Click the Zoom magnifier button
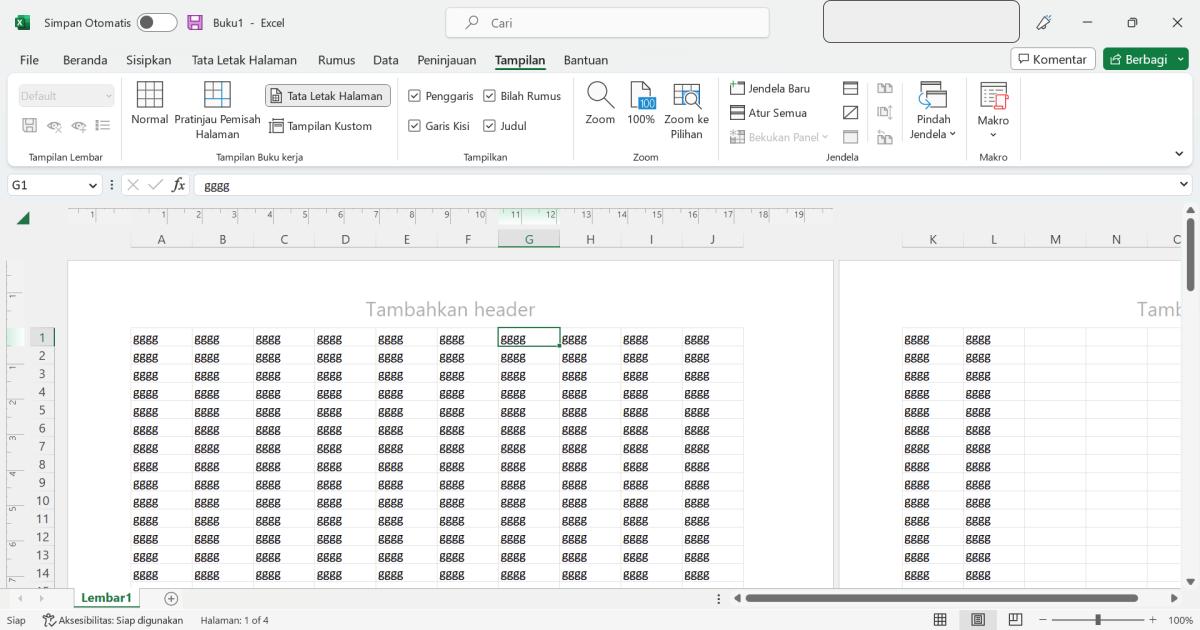Viewport: 1200px width, 630px height. pyautogui.click(x=600, y=104)
